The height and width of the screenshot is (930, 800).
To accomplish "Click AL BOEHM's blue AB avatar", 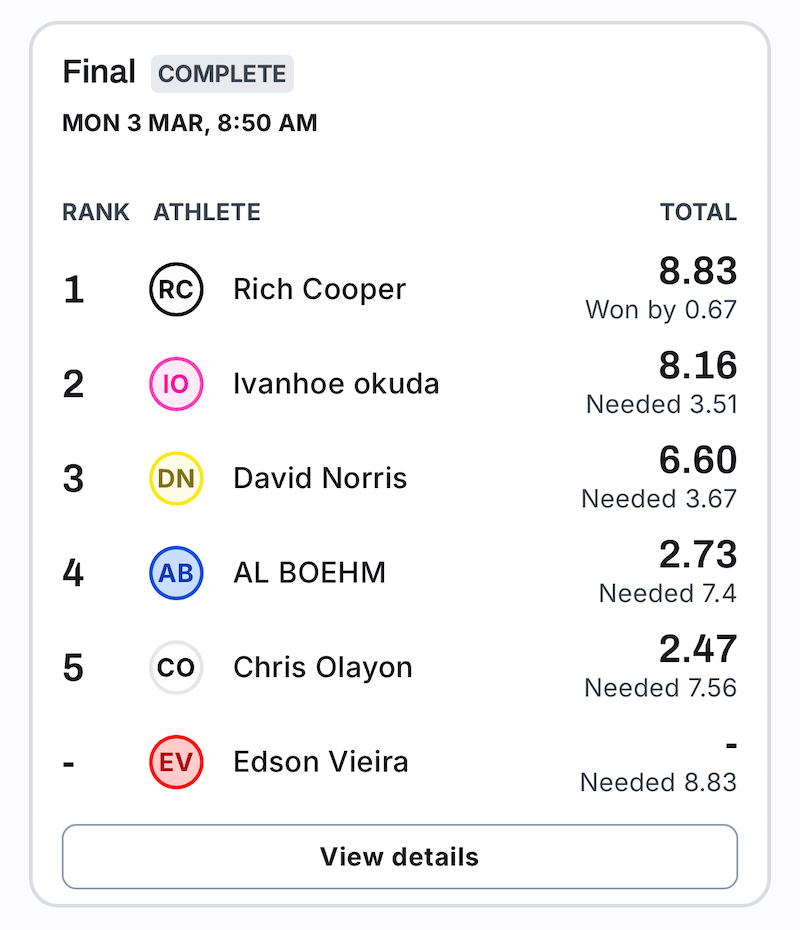I will point(176,573).
